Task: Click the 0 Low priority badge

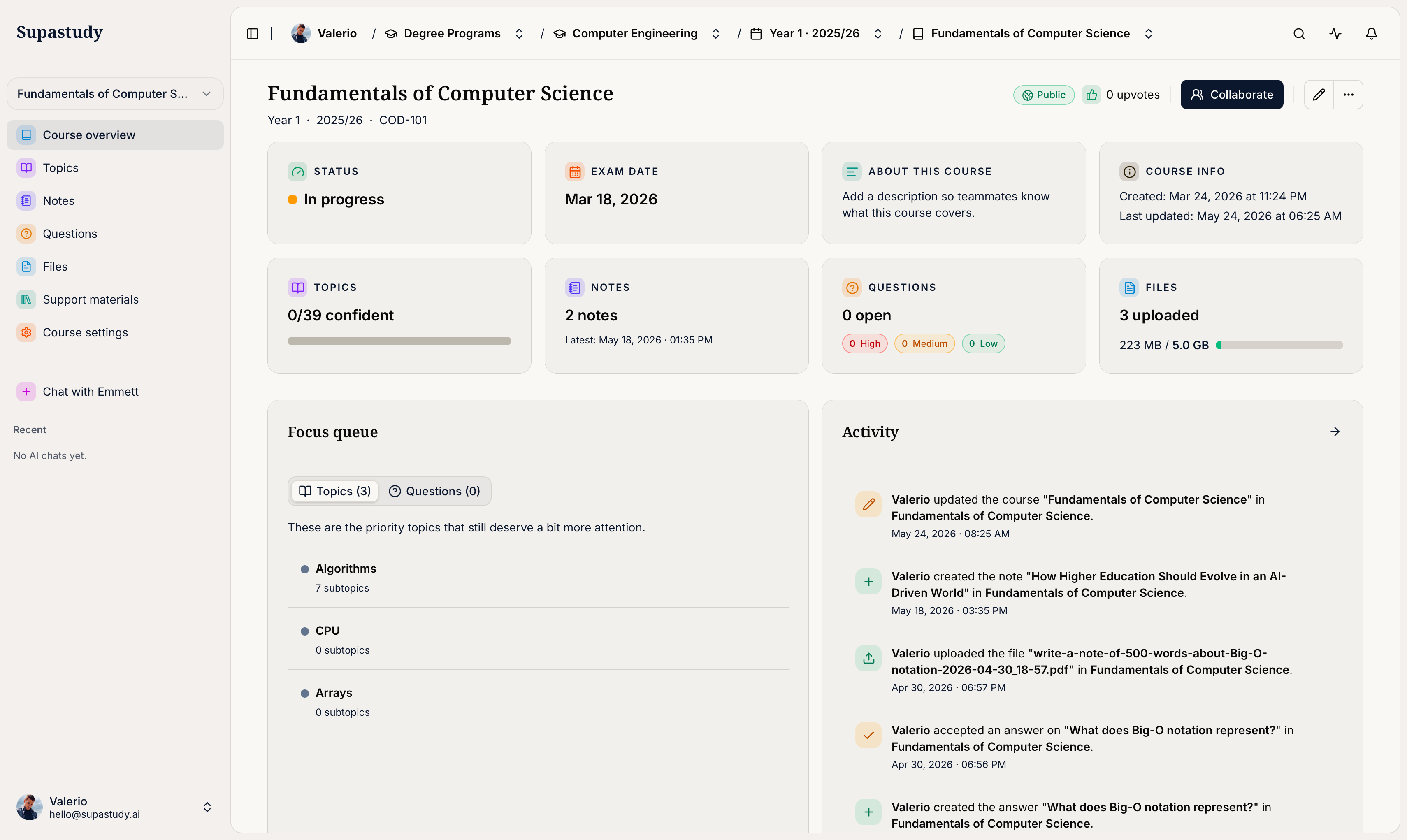Action: click(984, 343)
